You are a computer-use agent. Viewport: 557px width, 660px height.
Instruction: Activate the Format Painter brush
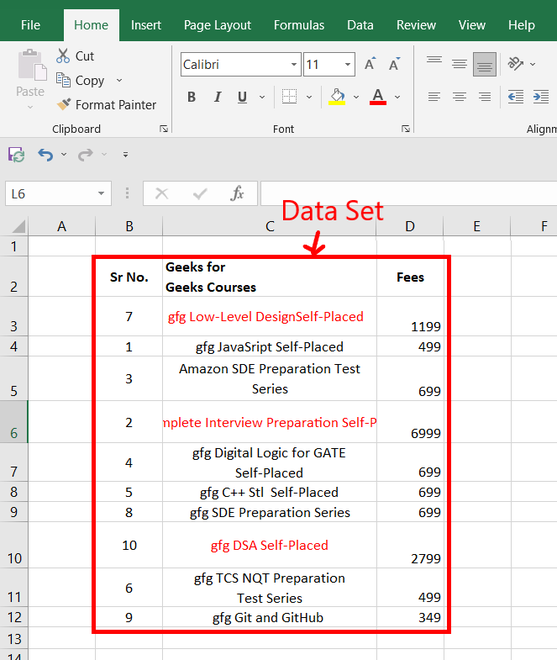click(x=64, y=104)
